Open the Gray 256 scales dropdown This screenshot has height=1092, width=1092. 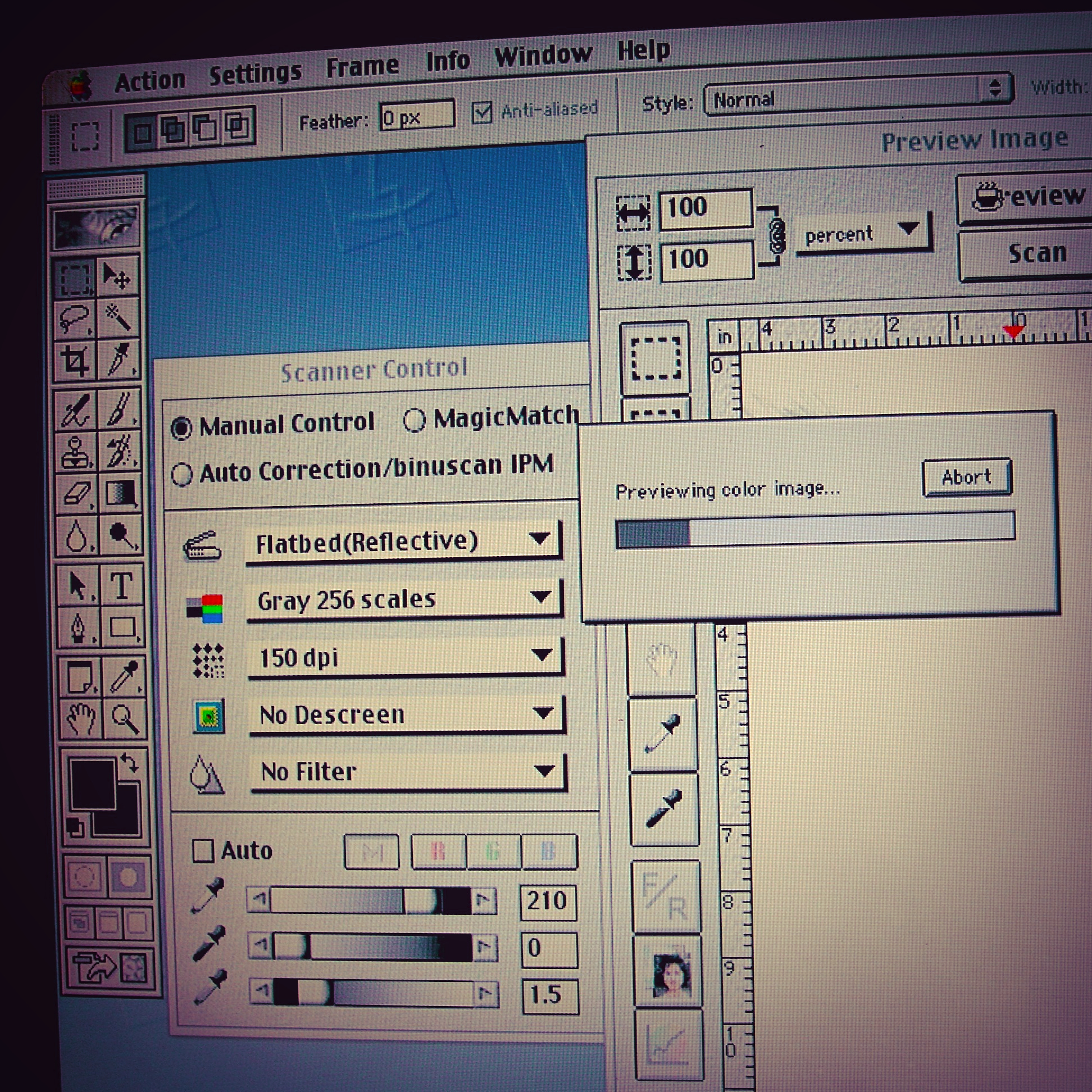click(405, 600)
